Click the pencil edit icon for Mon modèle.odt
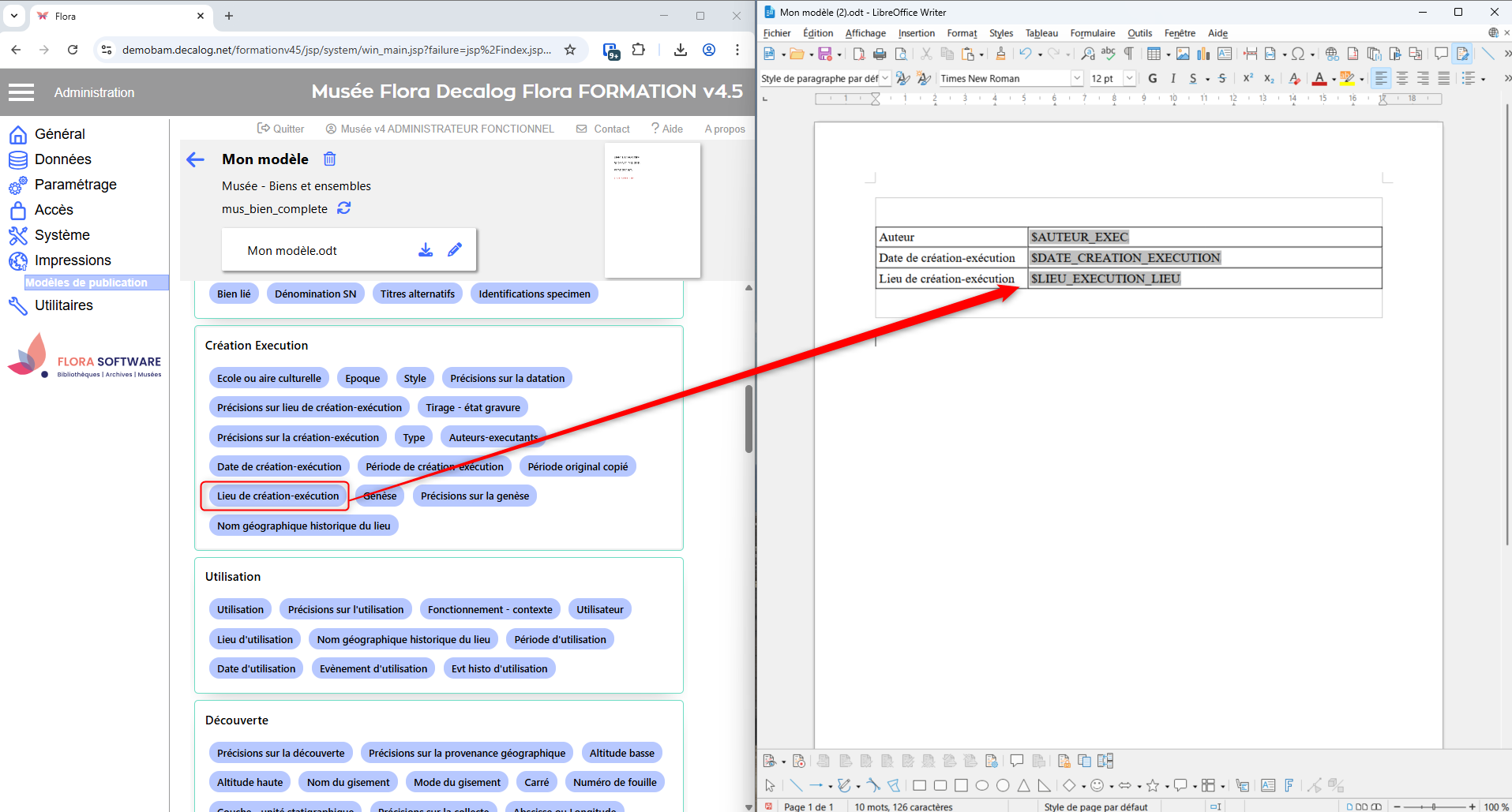This screenshot has height=812, width=1512. (x=455, y=250)
